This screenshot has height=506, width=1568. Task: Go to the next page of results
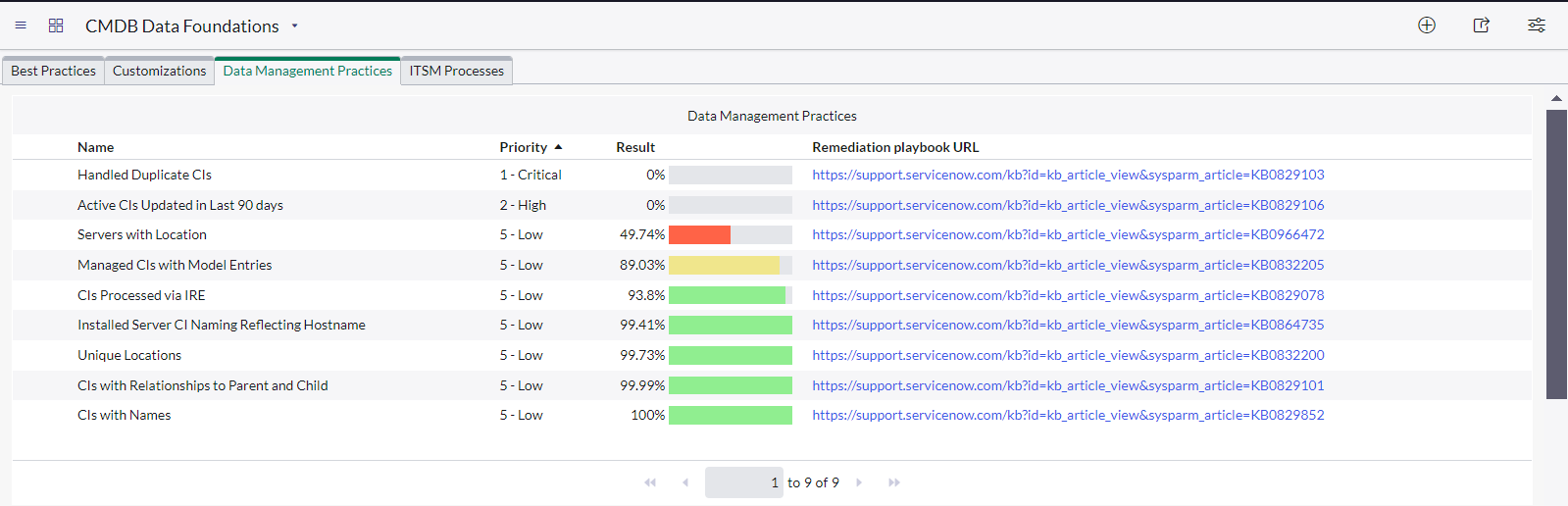859,482
